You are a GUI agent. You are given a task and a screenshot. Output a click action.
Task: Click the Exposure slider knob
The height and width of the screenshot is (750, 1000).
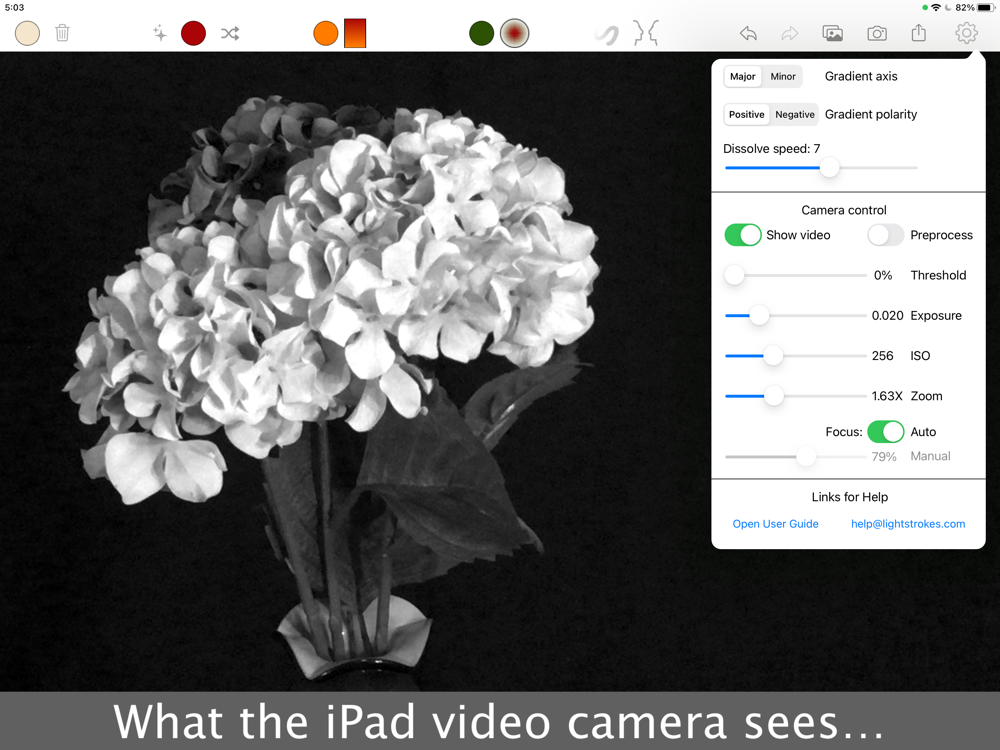[x=759, y=315]
